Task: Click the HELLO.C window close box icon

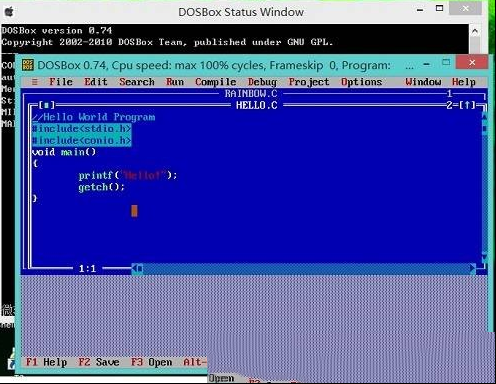Action: tap(46, 105)
